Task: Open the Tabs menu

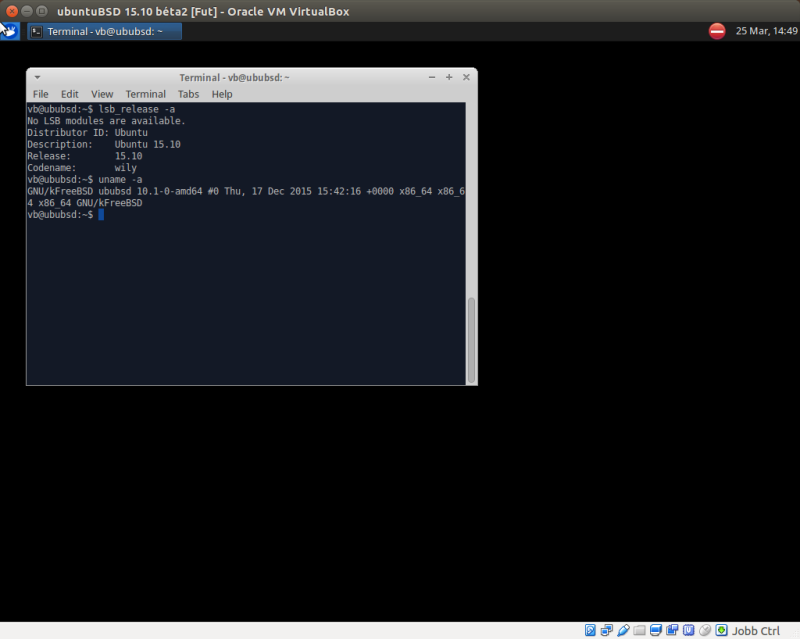Action: click(188, 94)
